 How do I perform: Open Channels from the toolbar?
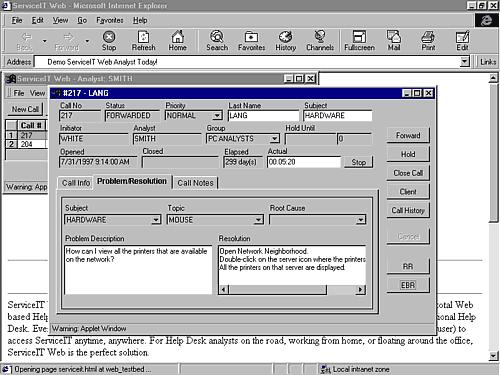click(x=320, y=41)
